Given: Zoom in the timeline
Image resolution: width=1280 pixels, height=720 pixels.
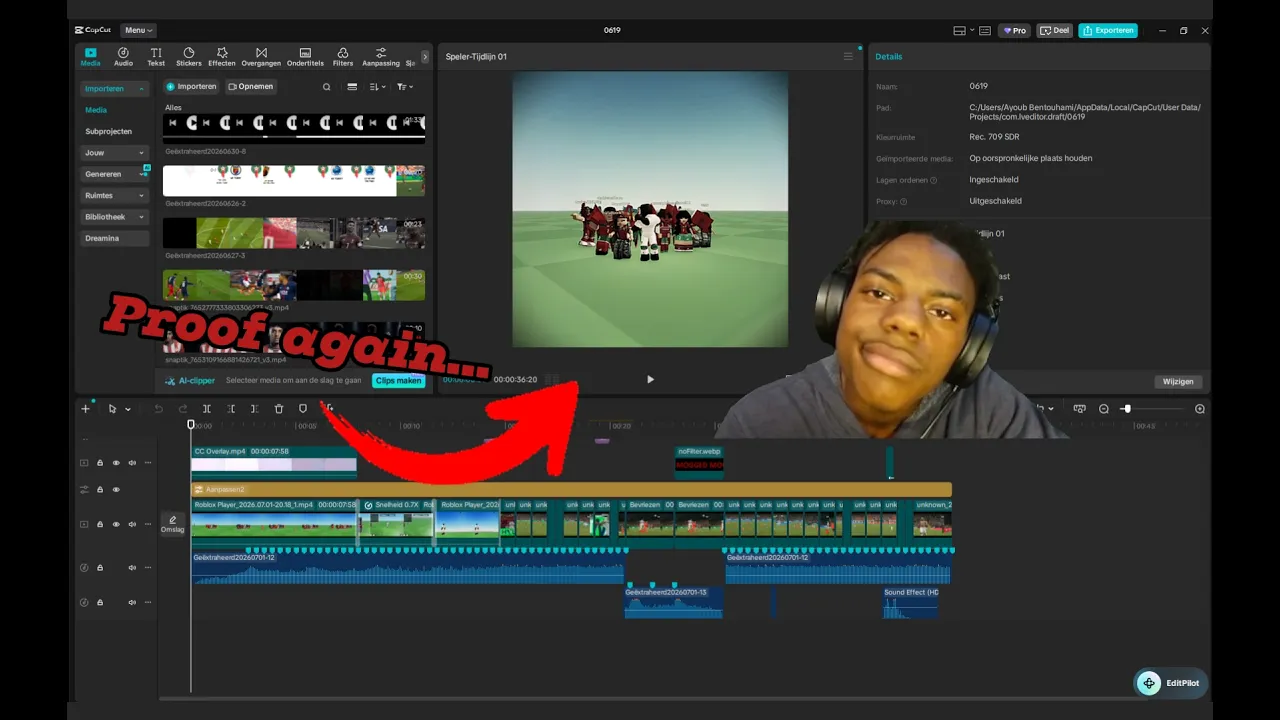Looking at the screenshot, I should click(x=1200, y=409).
